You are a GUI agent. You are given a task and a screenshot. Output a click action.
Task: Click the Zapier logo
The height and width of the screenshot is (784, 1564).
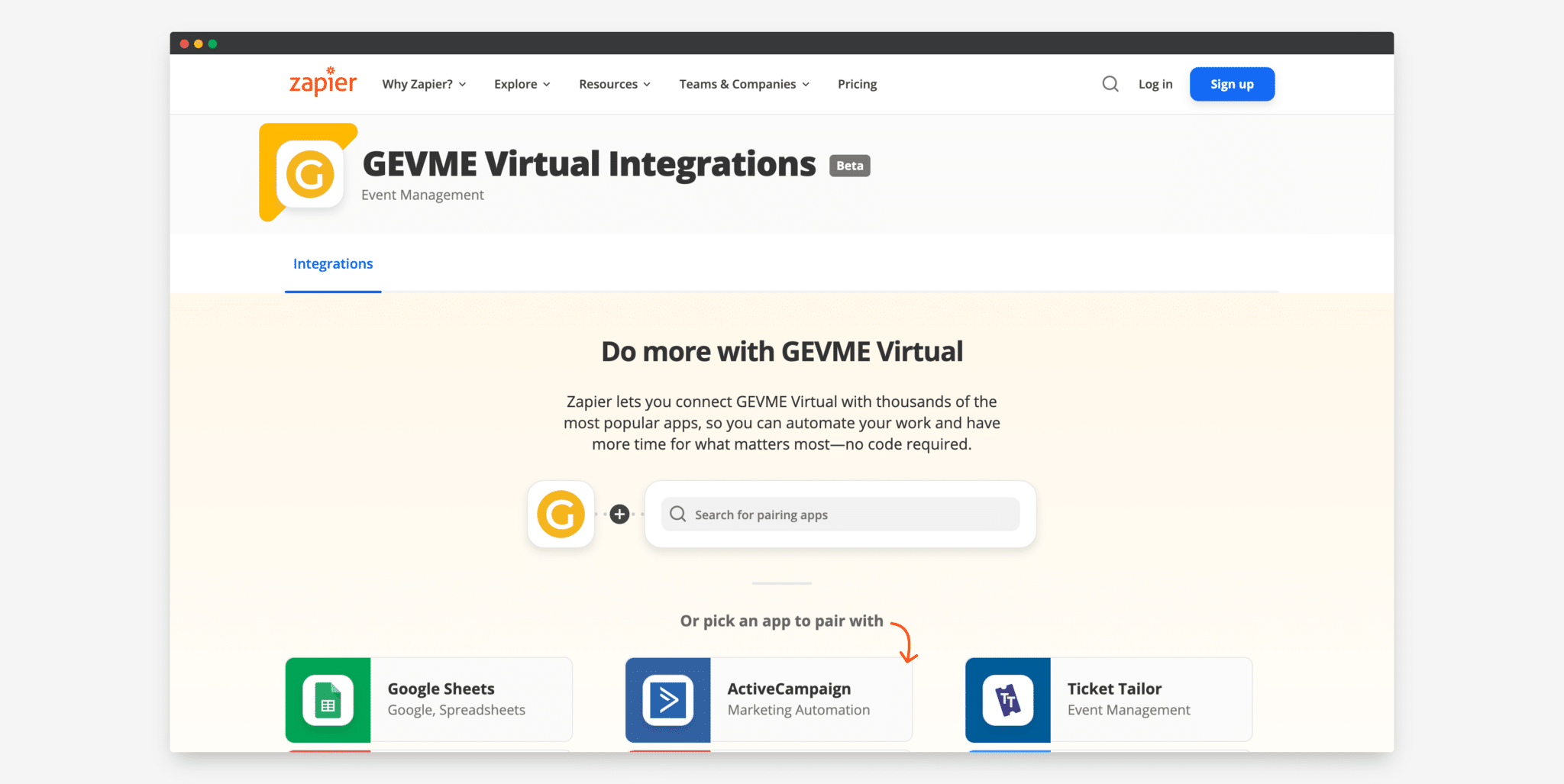pos(322,82)
